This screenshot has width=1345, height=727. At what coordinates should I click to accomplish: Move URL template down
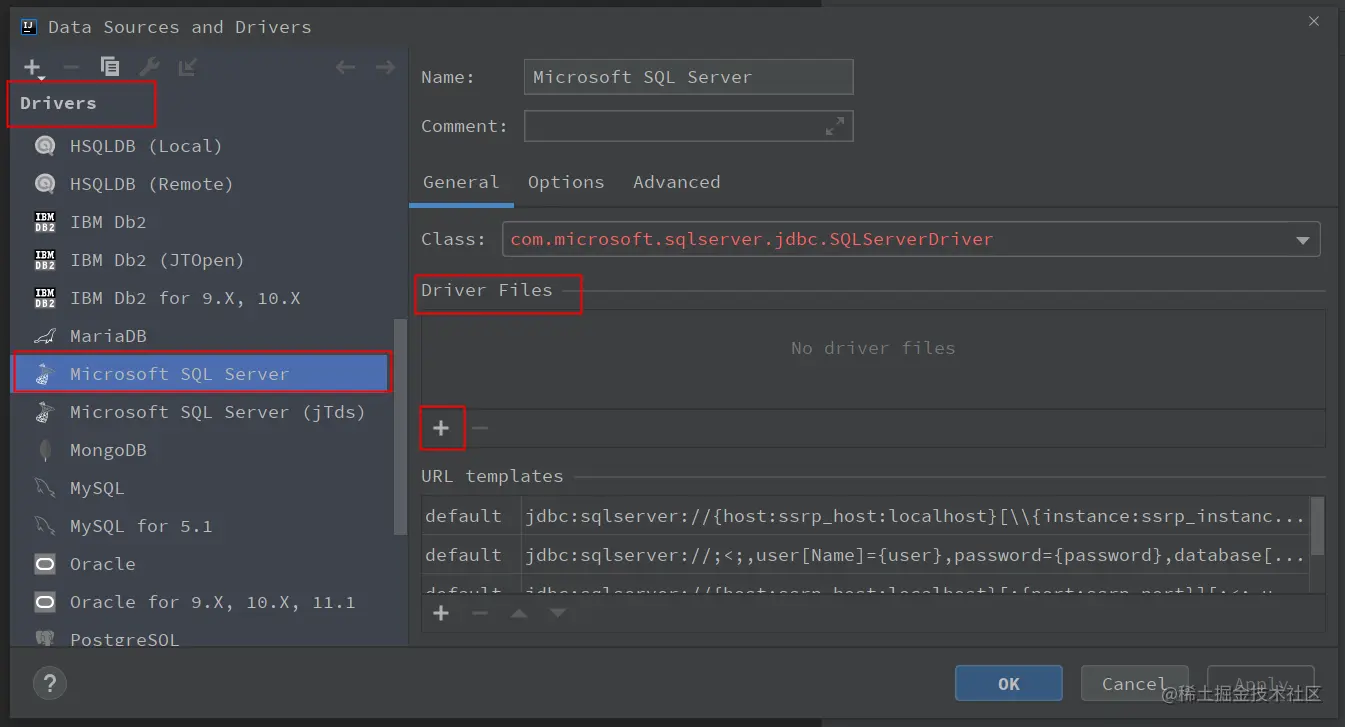tap(558, 613)
